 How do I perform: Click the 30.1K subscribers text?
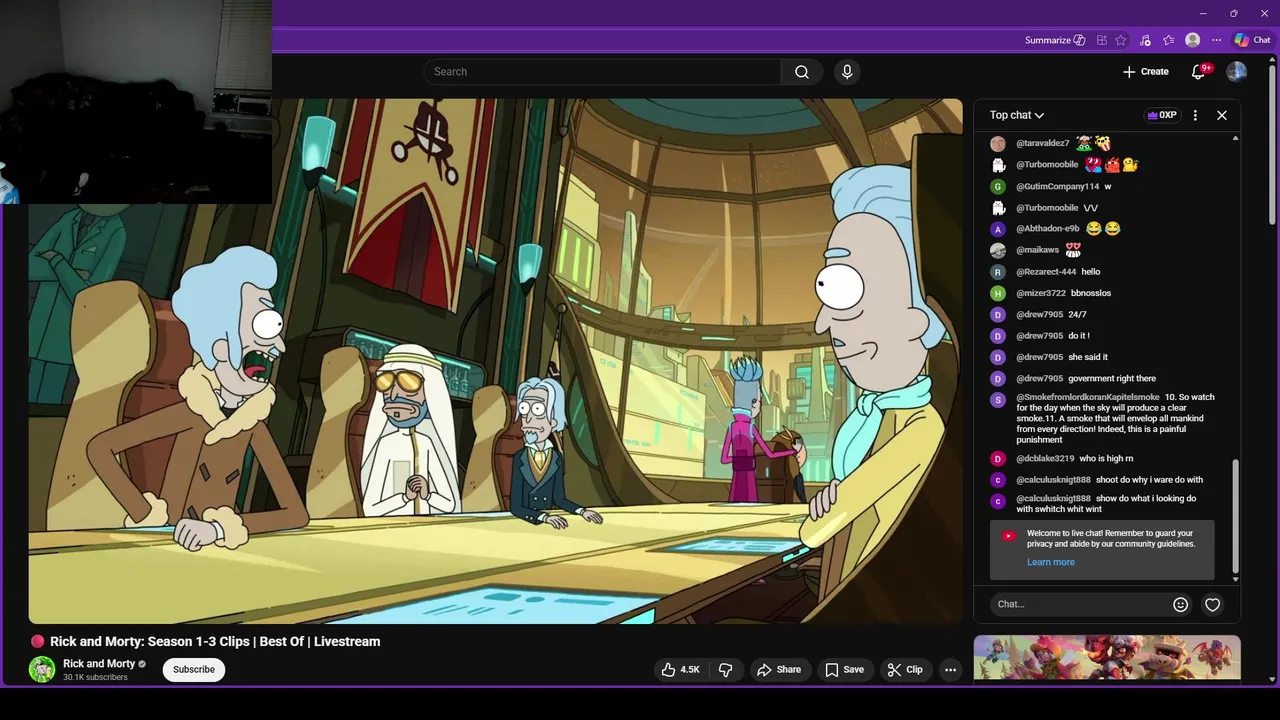click(x=95, y=678)
